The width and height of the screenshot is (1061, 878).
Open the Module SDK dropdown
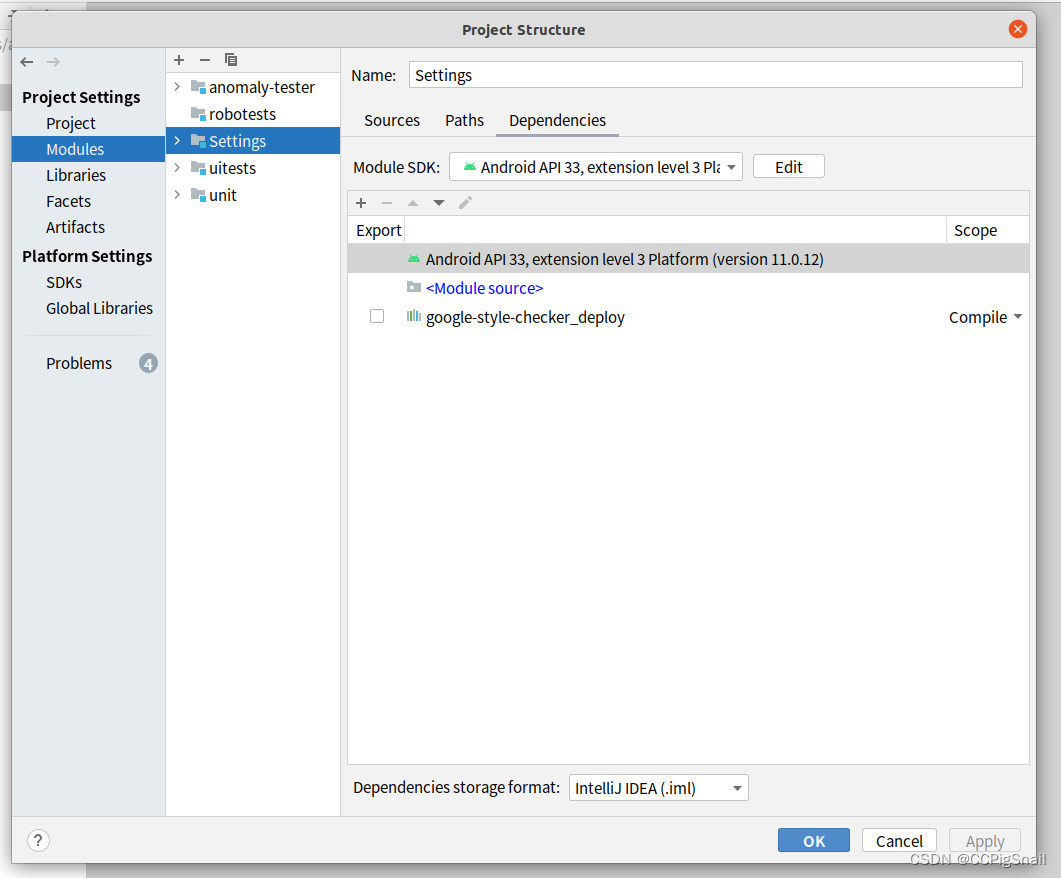(595, 167)
